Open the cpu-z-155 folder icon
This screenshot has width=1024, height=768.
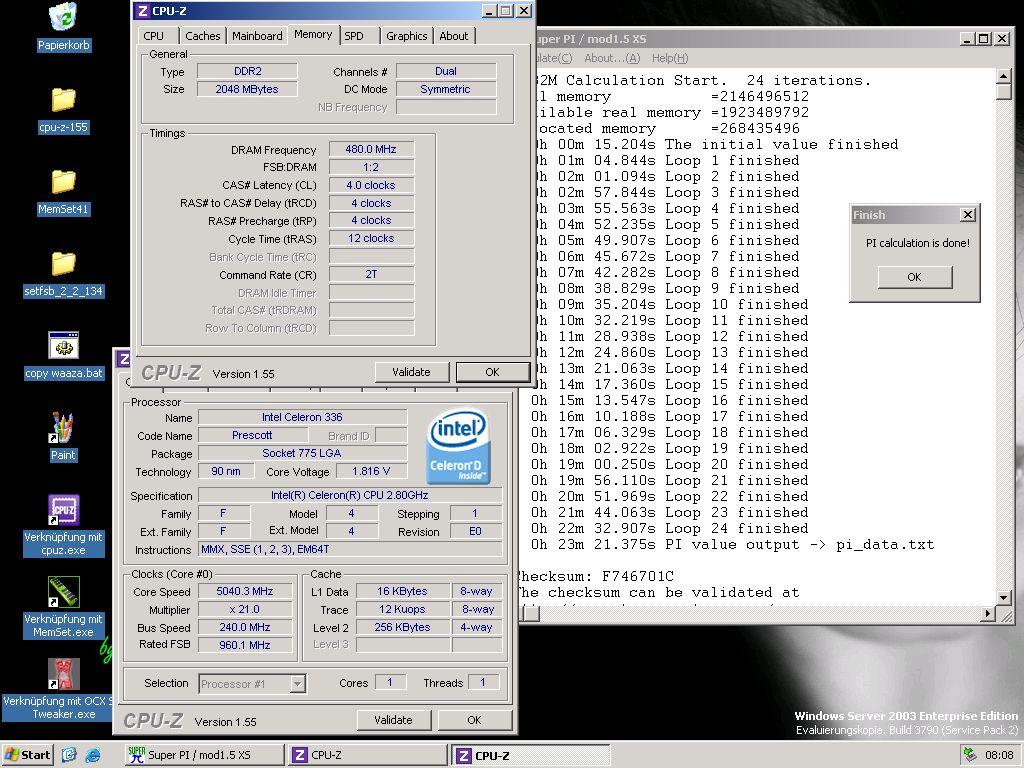pyautogui.click(x=63, y=100)
